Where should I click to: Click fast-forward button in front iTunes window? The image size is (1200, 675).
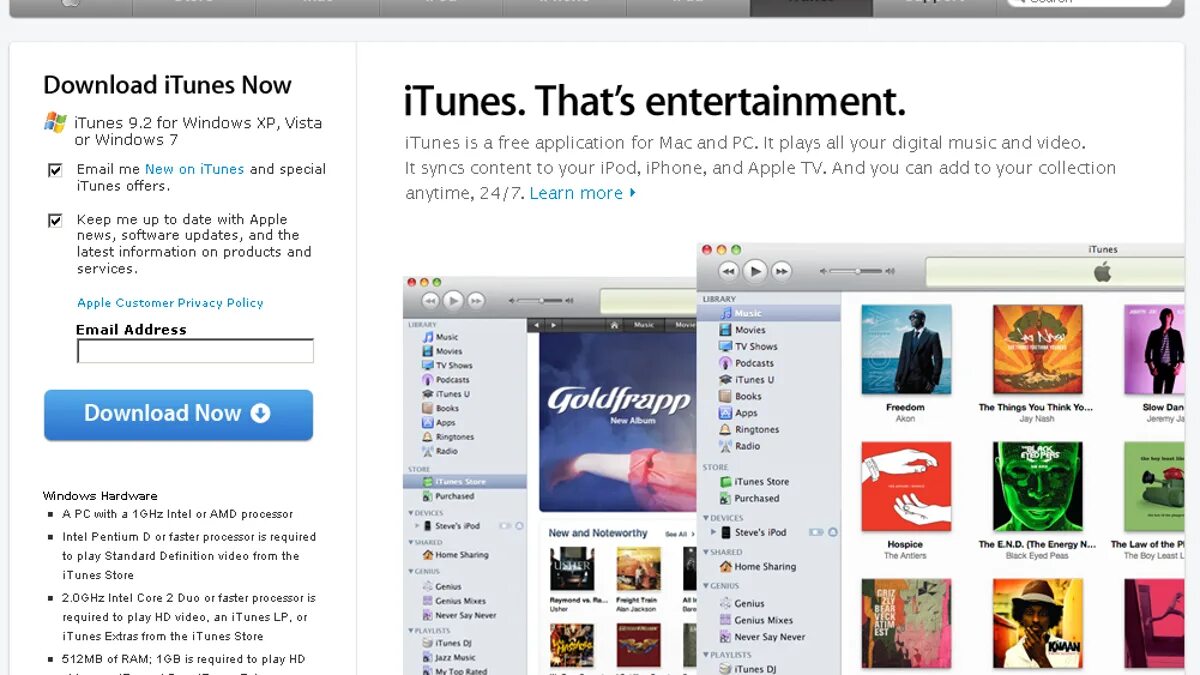point(781,271)
